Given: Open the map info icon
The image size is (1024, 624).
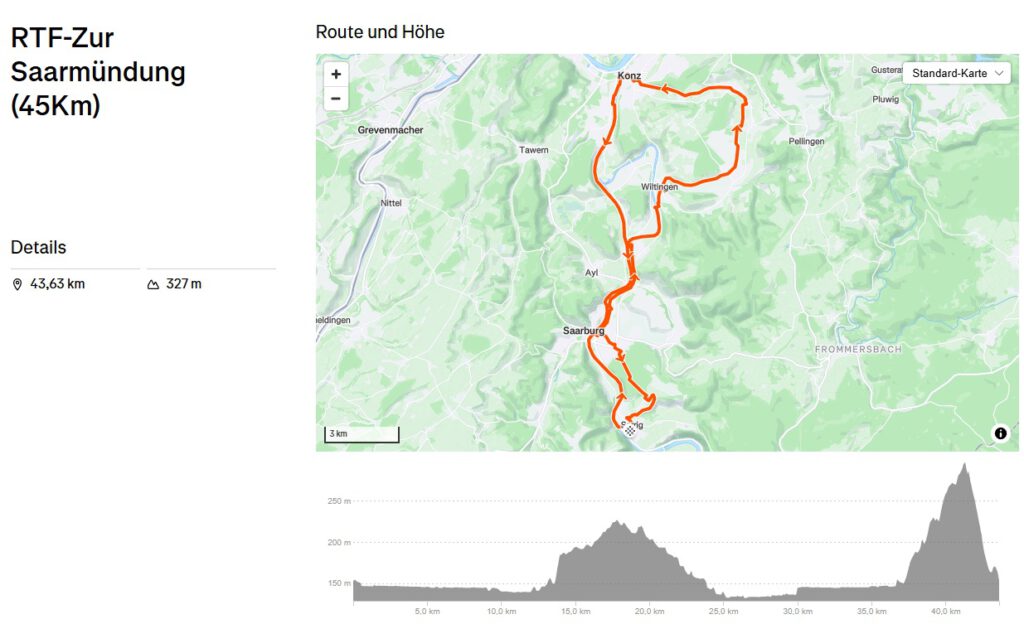Looking at the screenshot, I should (x=1000, y=433).
